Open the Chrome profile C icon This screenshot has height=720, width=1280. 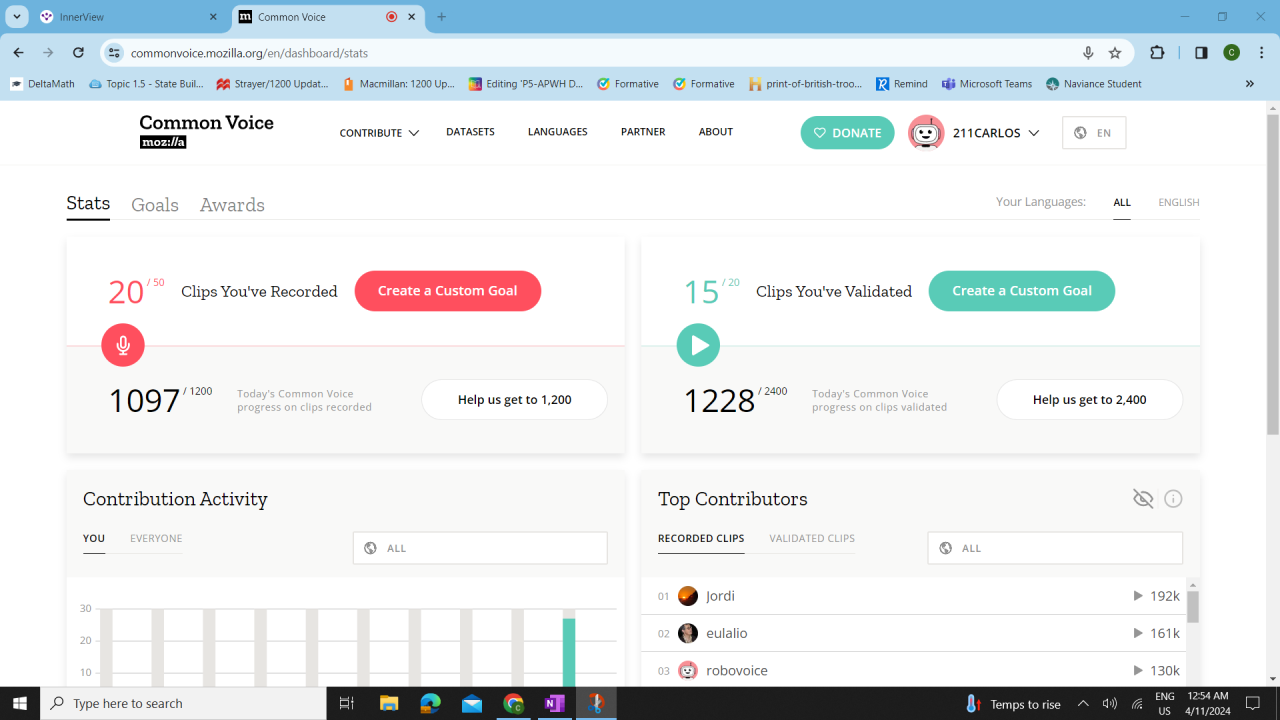1231,53
